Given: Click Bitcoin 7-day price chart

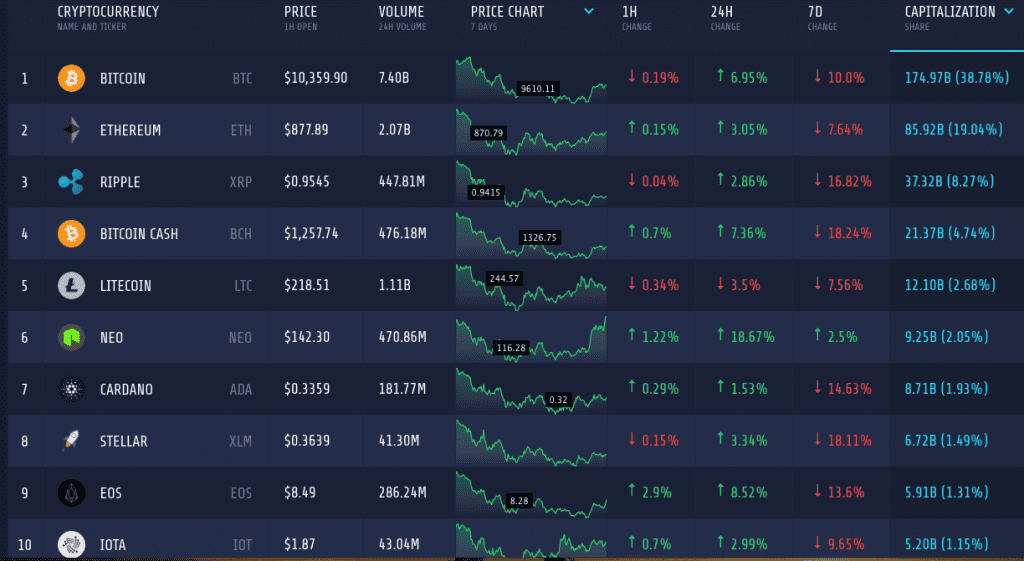Looking at the screenshot, I should [x=531, y=80].
